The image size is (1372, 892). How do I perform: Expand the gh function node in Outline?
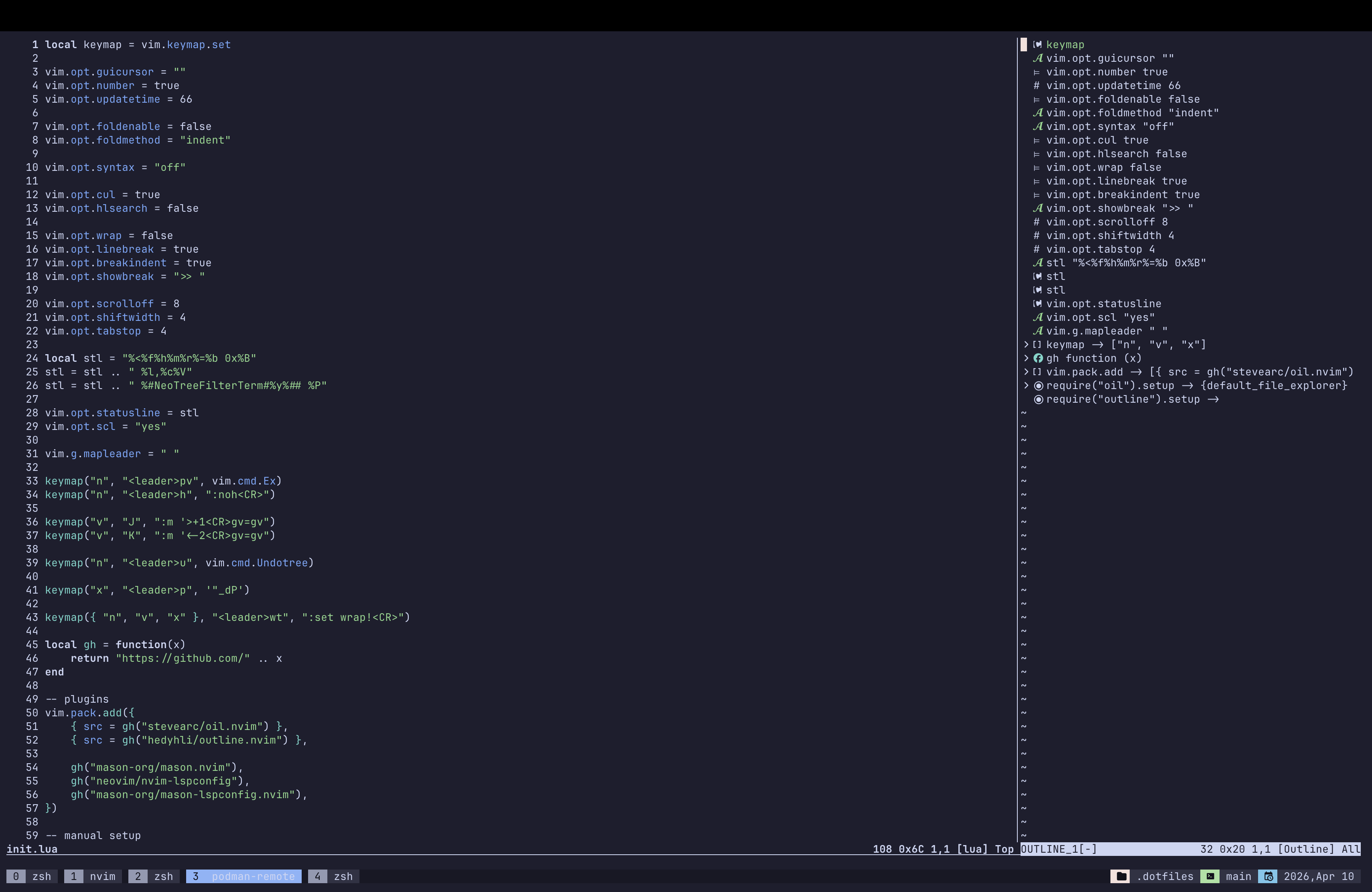click(1026, 359)
